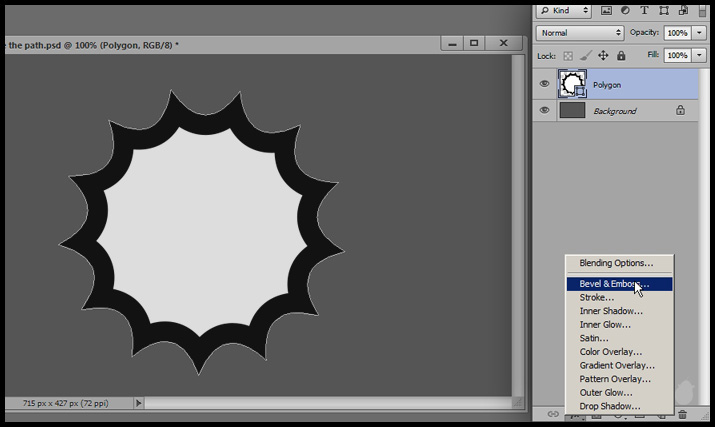Image resolution: width=715 pixels, height=427 pixels.
Task: Filter for type layers icon
Action: pos(645,11)
